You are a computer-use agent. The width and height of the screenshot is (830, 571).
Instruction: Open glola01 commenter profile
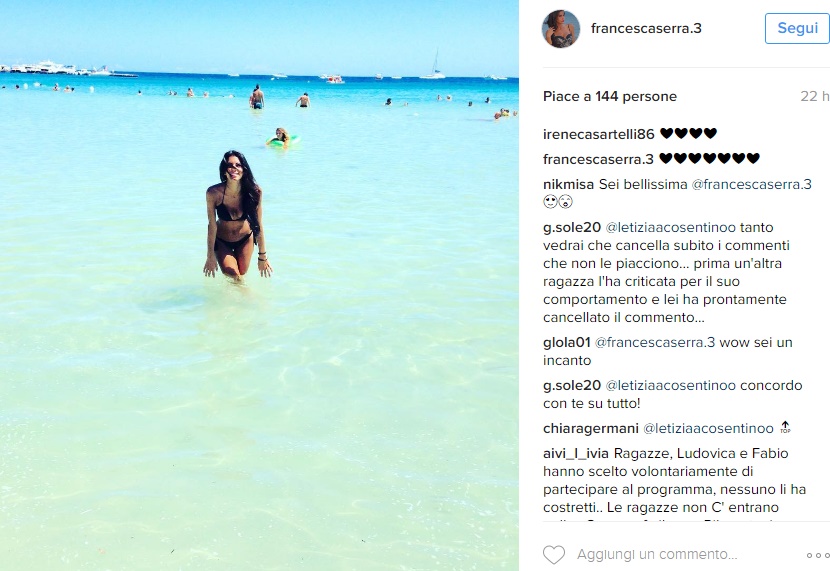pyautogui.click(x=566, y=342)
